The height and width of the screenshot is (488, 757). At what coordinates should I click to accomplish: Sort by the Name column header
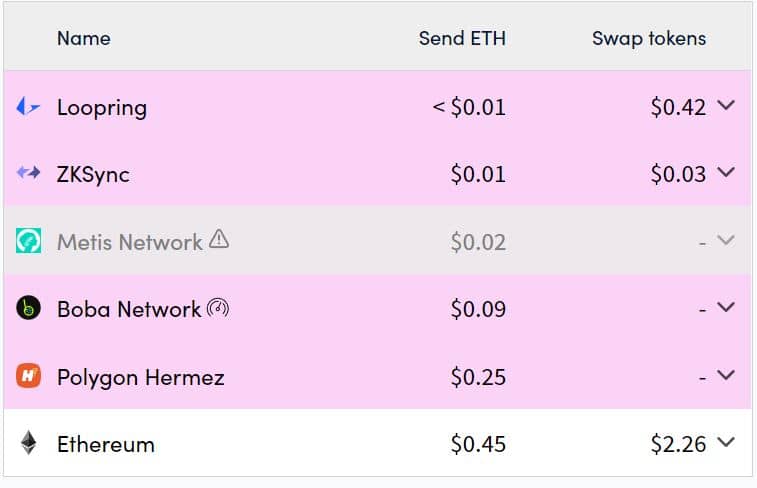(x=83, y=38)
